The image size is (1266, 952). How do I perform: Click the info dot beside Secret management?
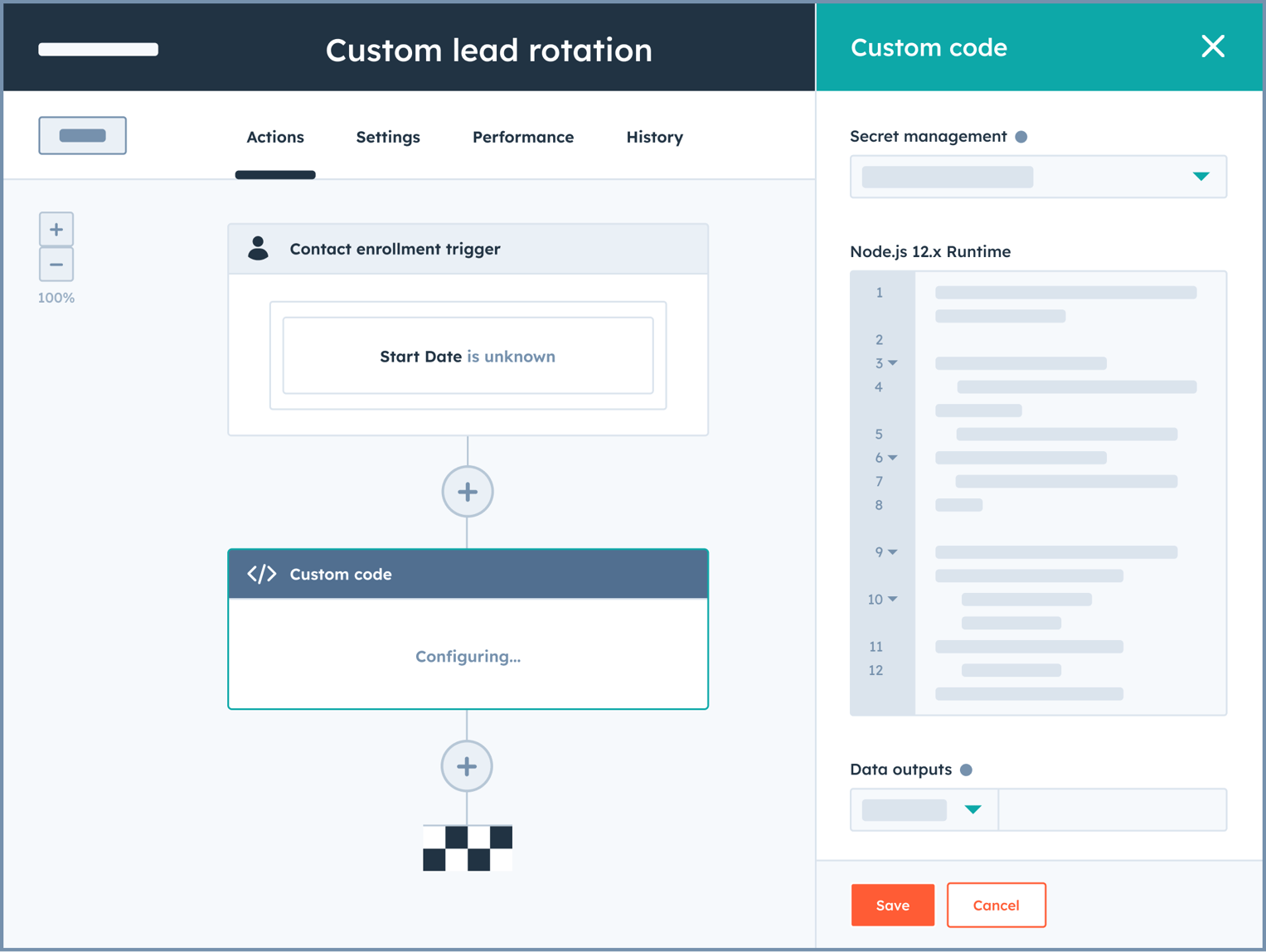1022,136
